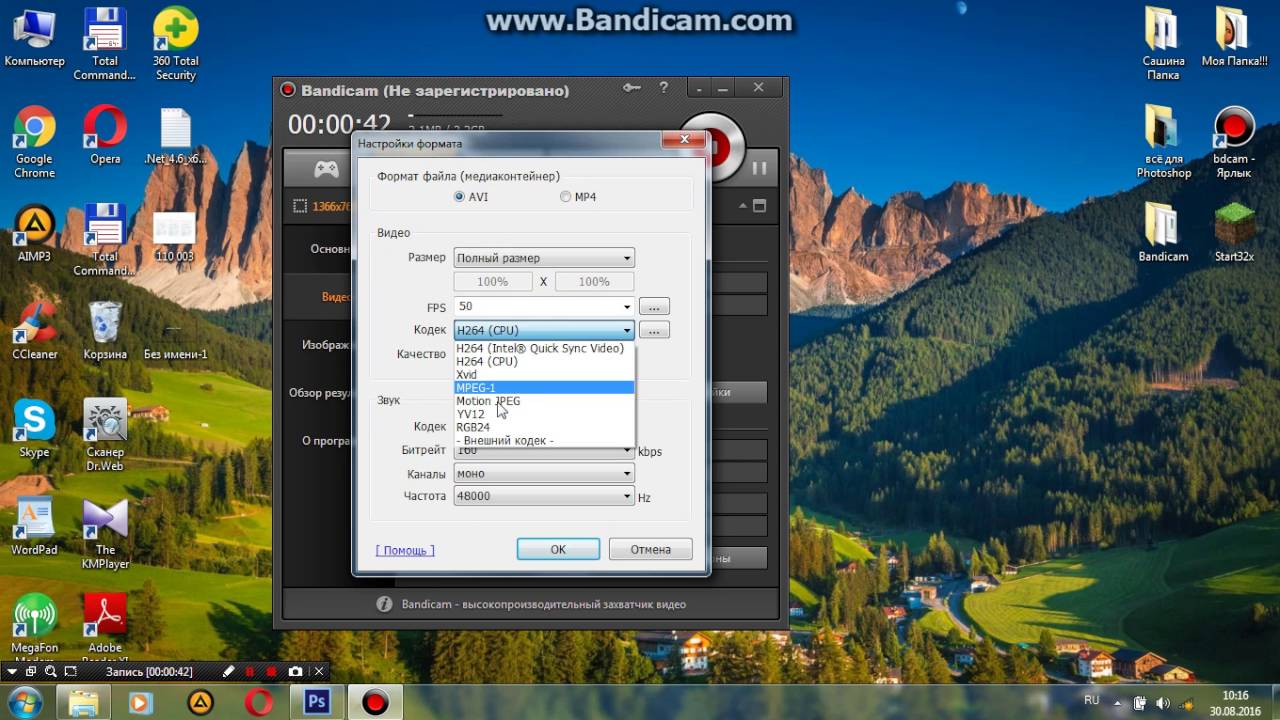Click the rectangle area icon on recording bar
The image size is (1280, 720).
point(70,671)
